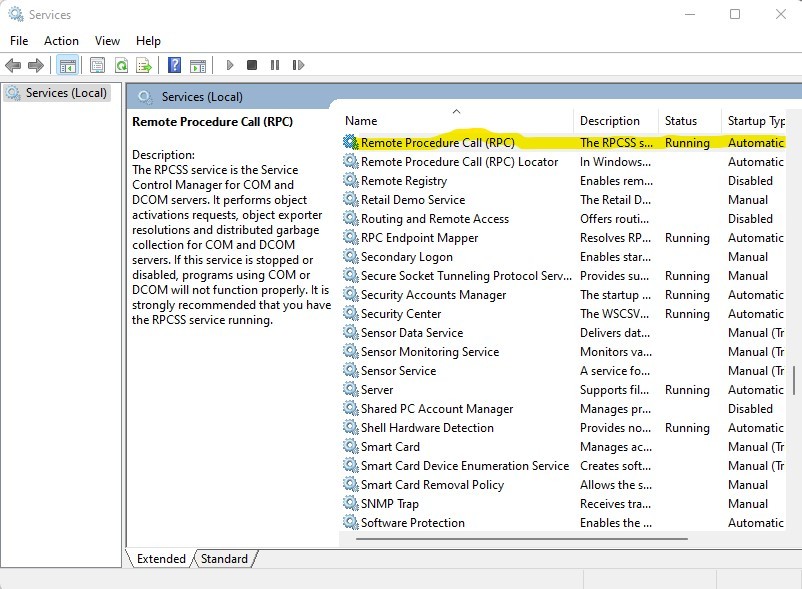The height and width of the screenshot is (589, 802).
Task: Select Shared PC Account Manager row
Action: 563,409
